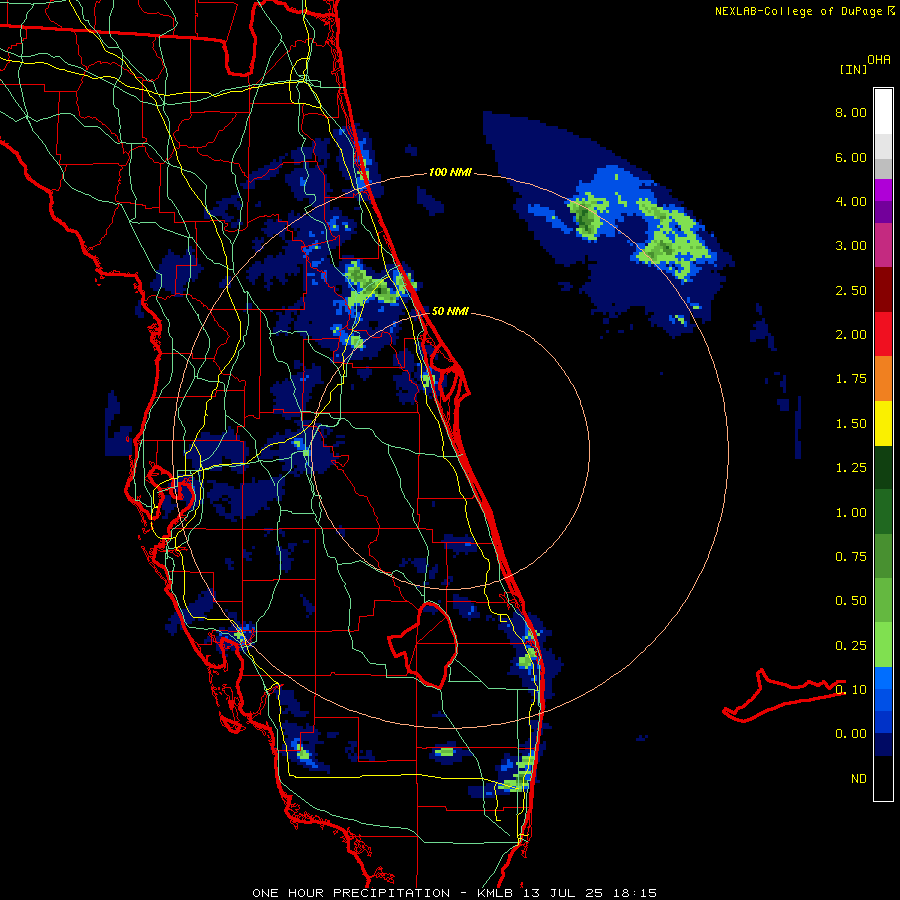Click the 6.00 legend value
Screen dimensions: 900x900
851,157
